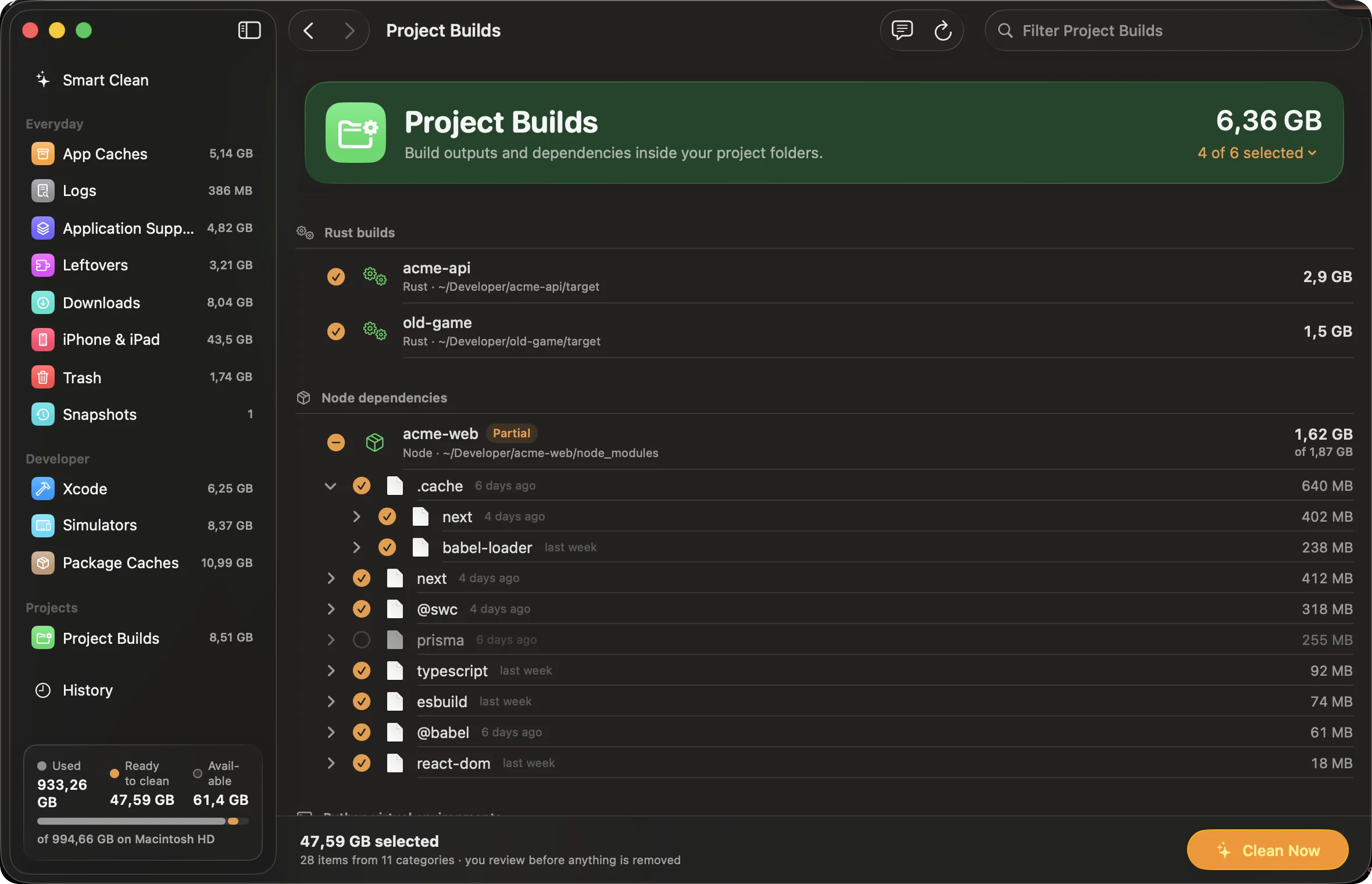Click the '640 MB' size of .cache
This screenshot has width=1372, height=884.
pyautogui.click(x=1327, y=486)
